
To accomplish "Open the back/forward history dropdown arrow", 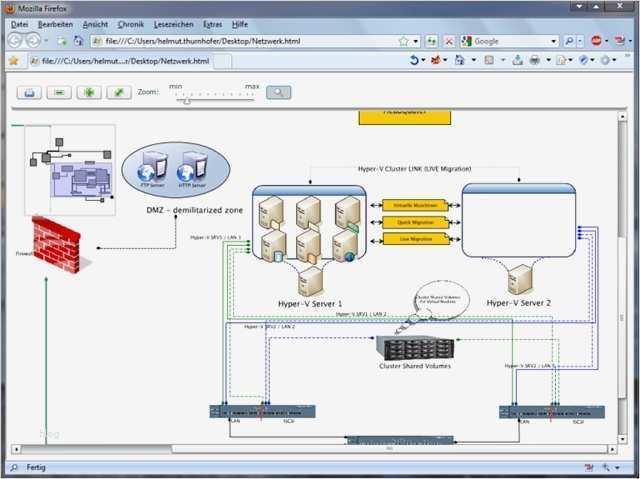I will point(46,41).
